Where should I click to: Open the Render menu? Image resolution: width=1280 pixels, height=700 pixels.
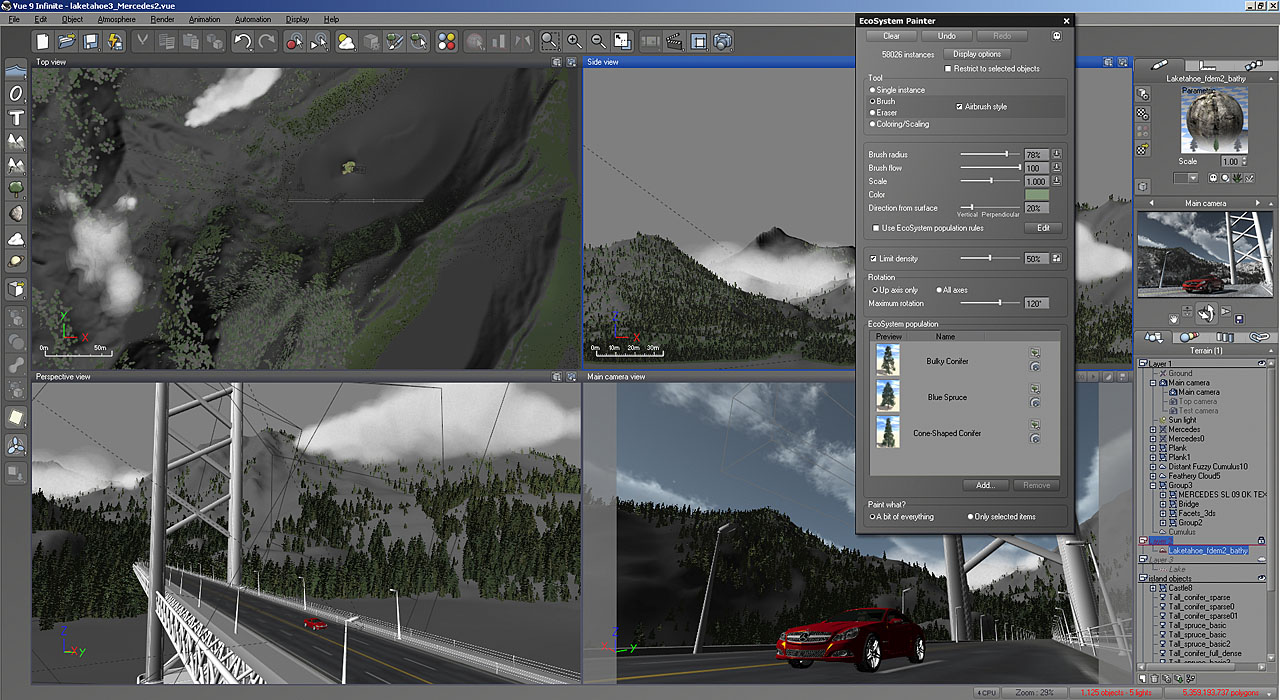[x=162, y=19]
